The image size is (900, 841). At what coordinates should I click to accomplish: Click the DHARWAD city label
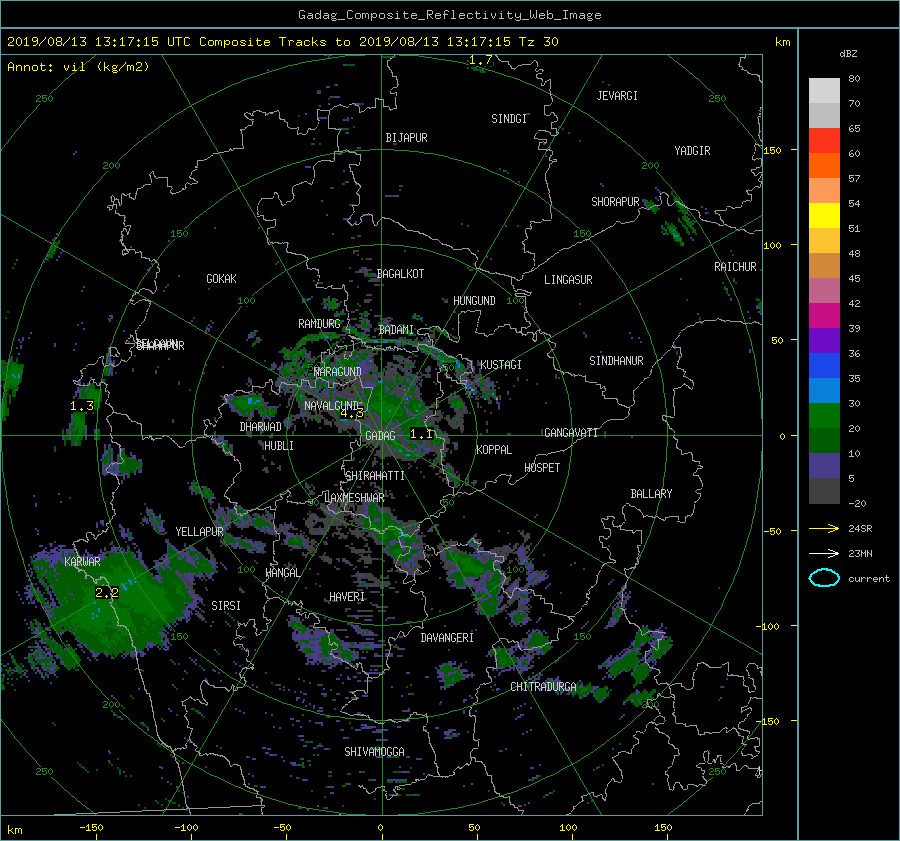click(x=260, y=427)
